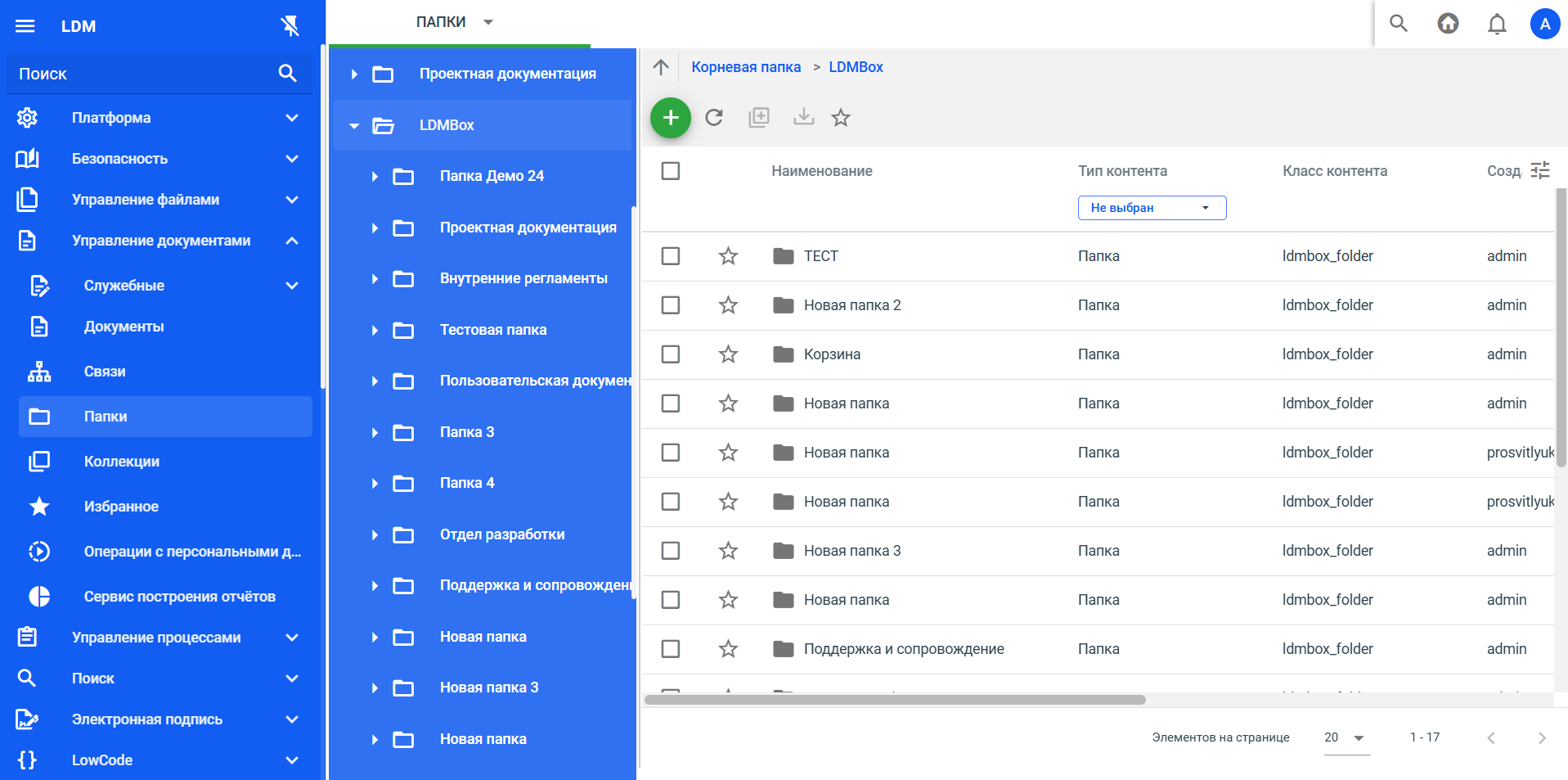Expand Папка Демо 24 tree node
1568x780 pixels.
tap(375, 177)
